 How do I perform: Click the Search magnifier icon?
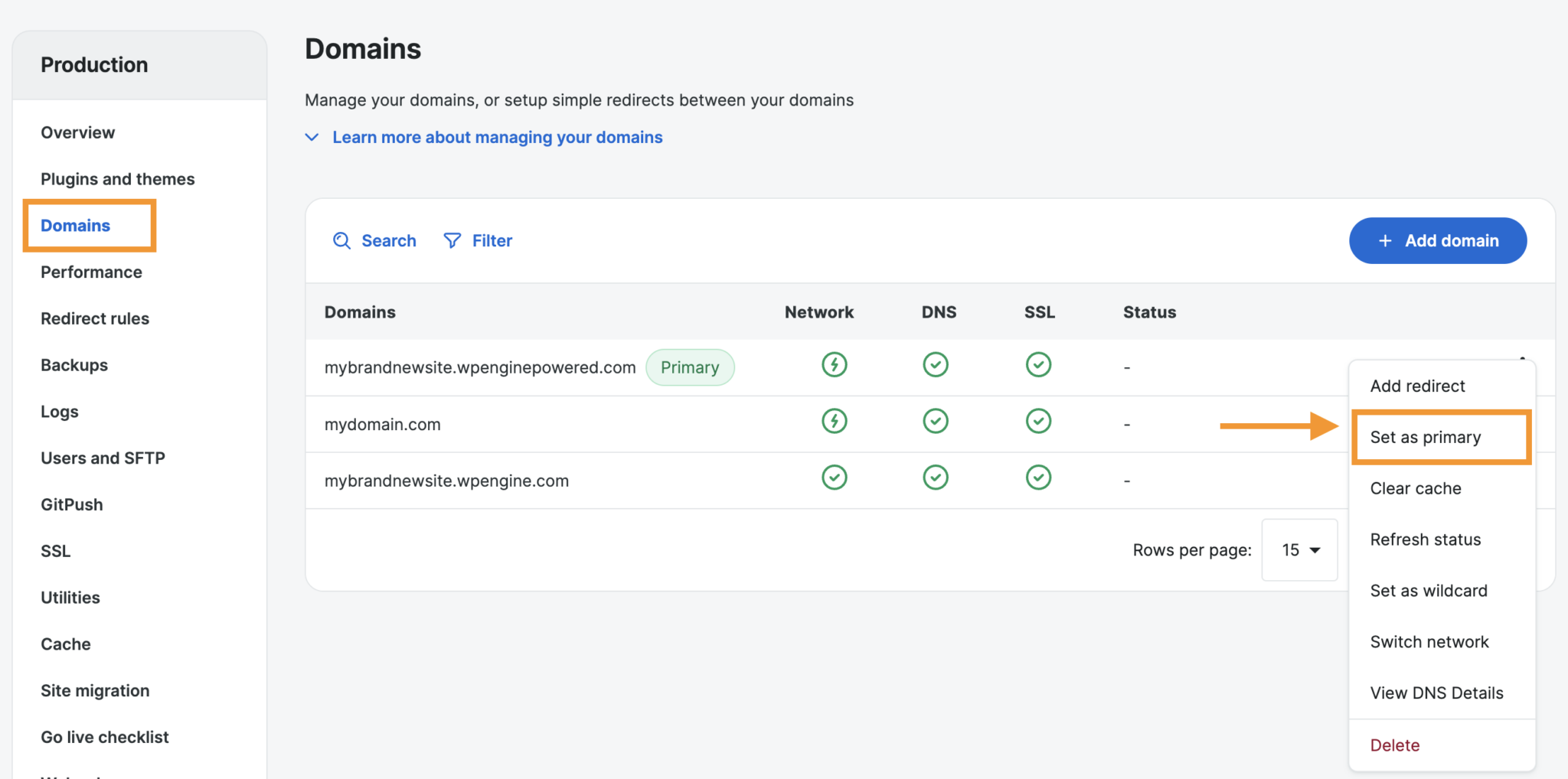(x=342, y=240)
